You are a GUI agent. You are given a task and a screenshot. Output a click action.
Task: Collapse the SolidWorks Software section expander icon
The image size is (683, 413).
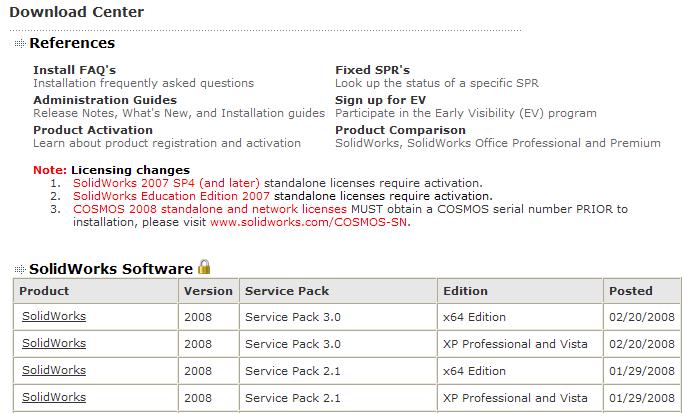(20, 269)
